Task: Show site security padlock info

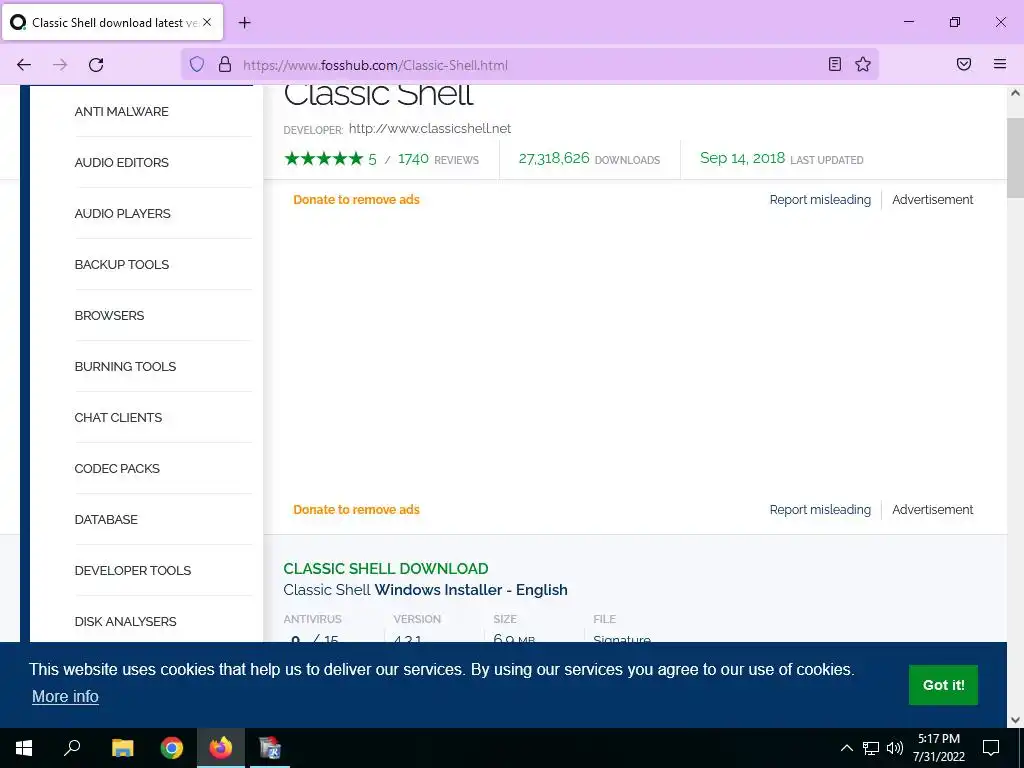Action: tap(225, 64)
